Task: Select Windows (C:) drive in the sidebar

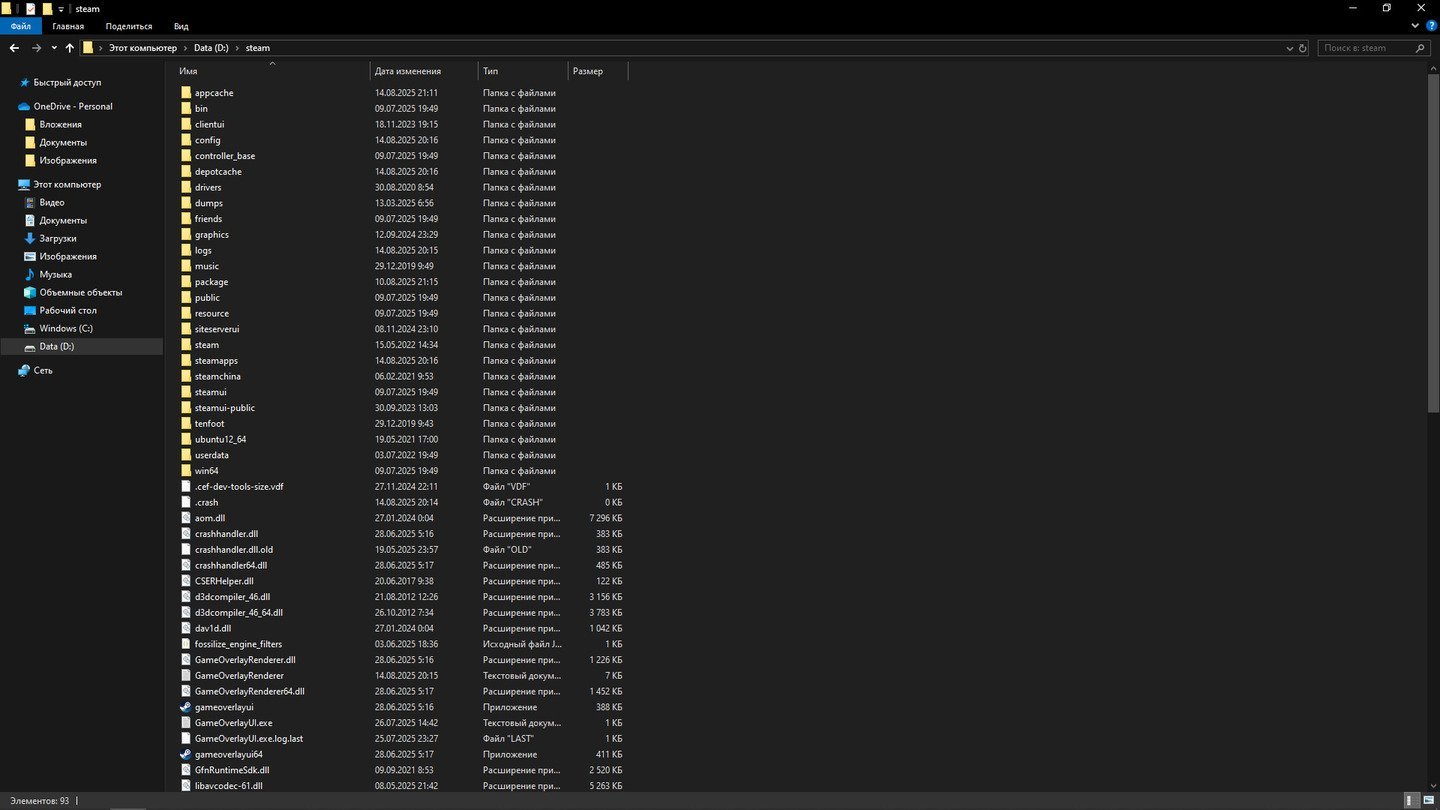Action: pyautogui.click(x=66, y=328)
